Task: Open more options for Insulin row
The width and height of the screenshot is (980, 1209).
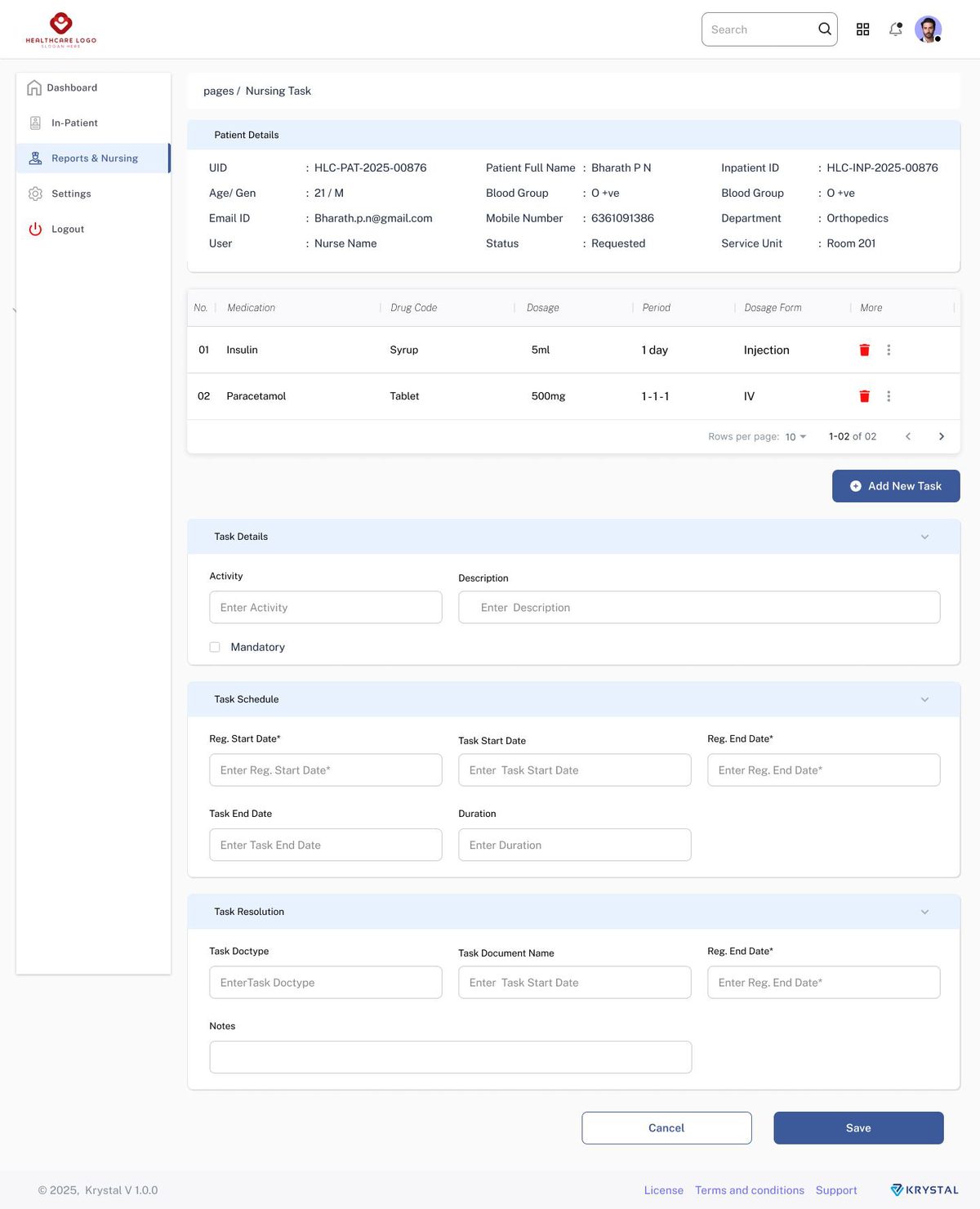Action: pos(889,350)
